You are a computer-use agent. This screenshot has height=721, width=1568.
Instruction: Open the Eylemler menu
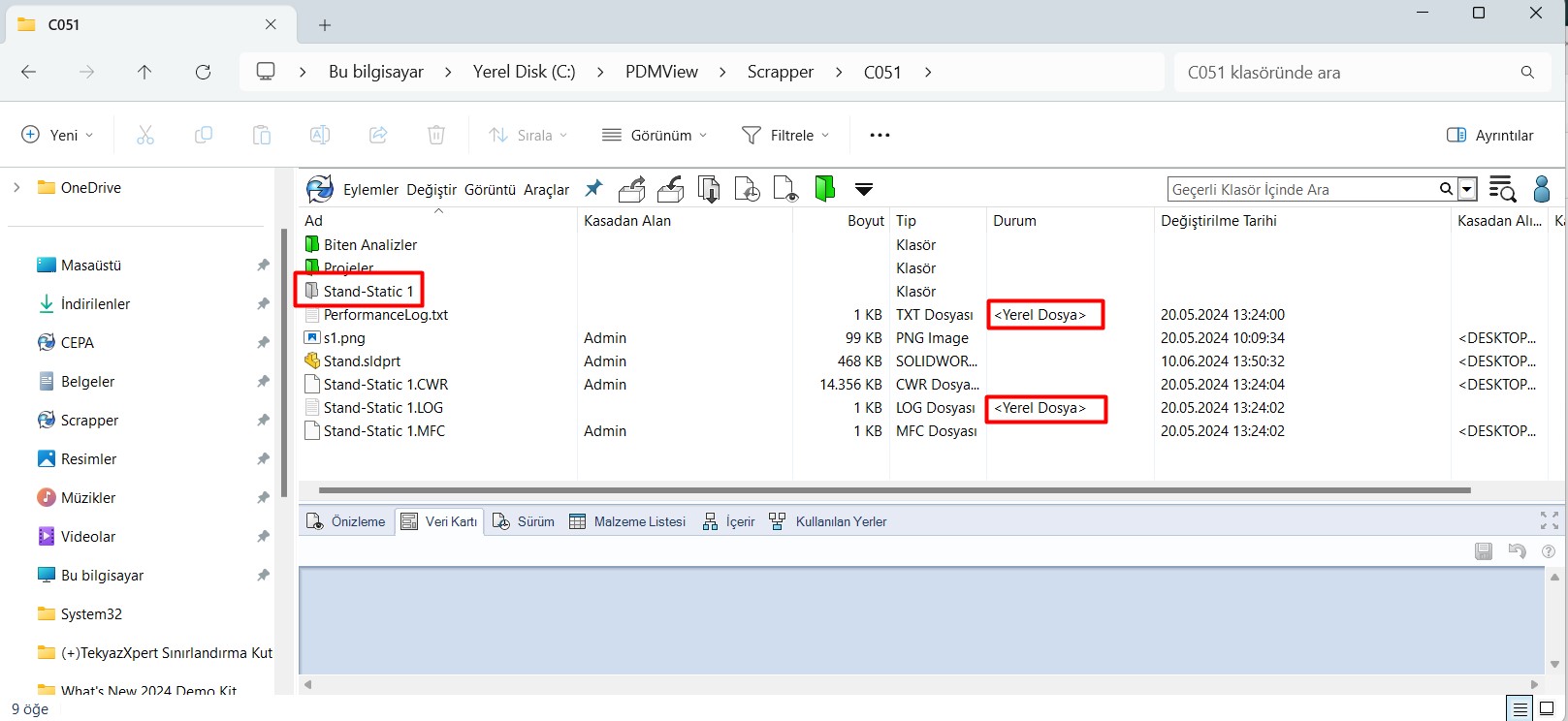[x=370, y=190]
